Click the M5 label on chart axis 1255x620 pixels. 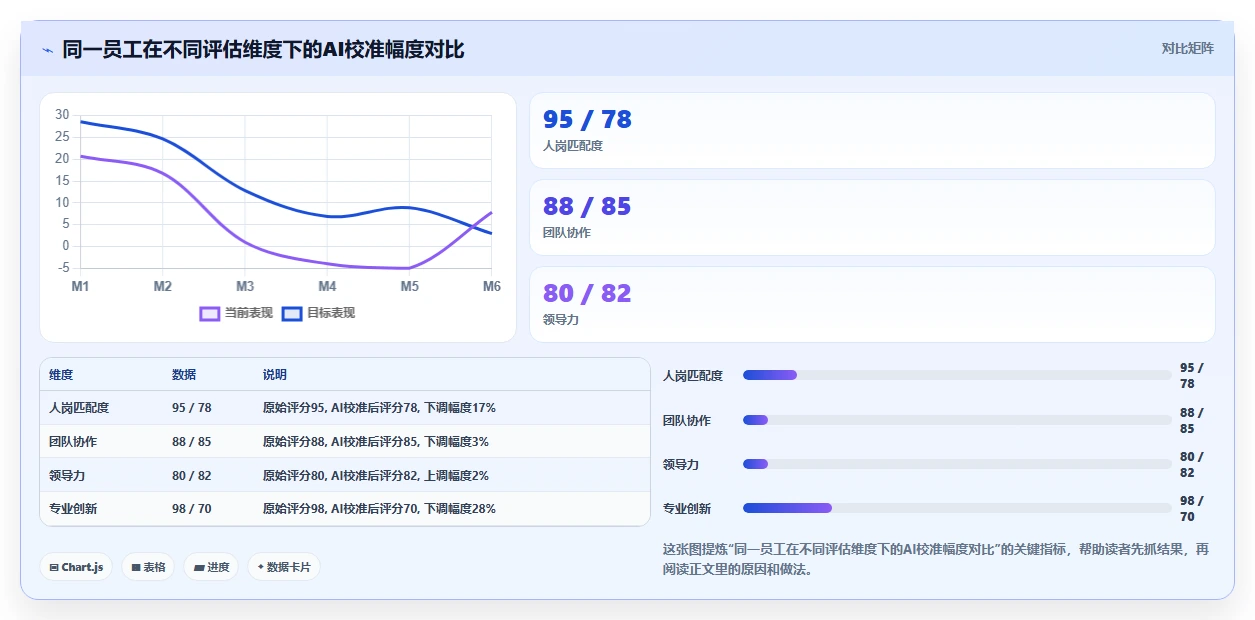[409, 287]
